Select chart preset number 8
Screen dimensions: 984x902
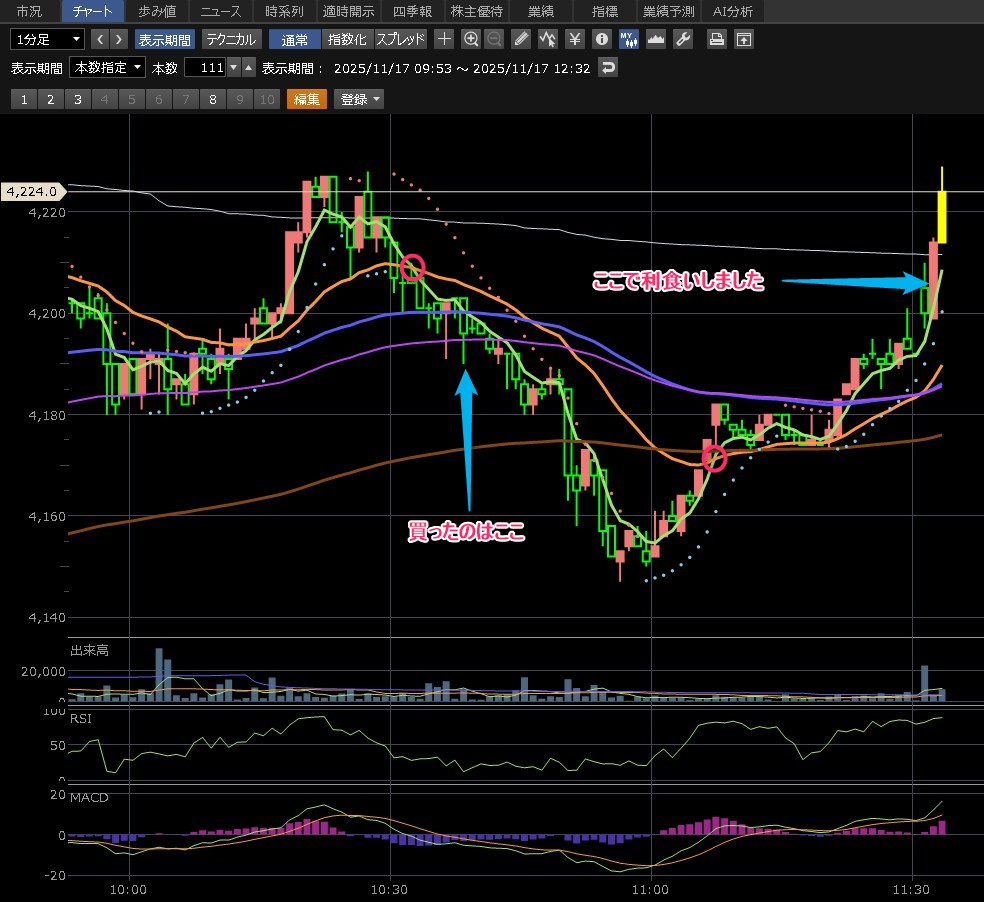212,99
